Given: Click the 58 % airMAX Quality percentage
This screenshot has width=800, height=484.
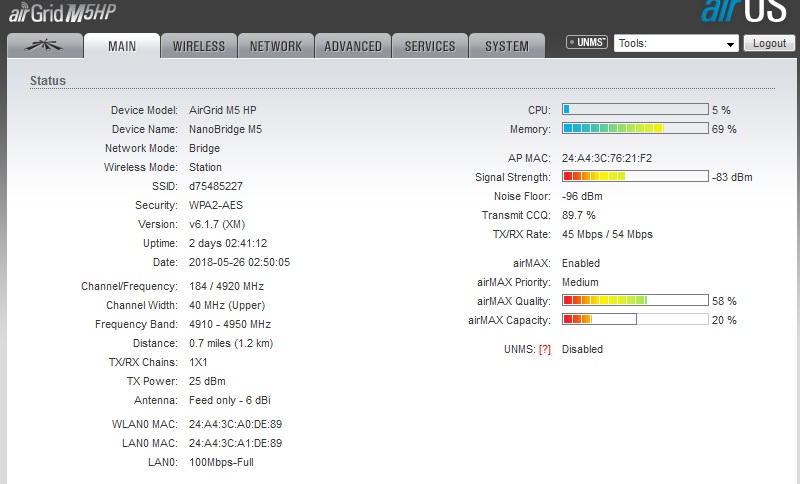Looking at the screenshot, I should (x=724, y=301).
